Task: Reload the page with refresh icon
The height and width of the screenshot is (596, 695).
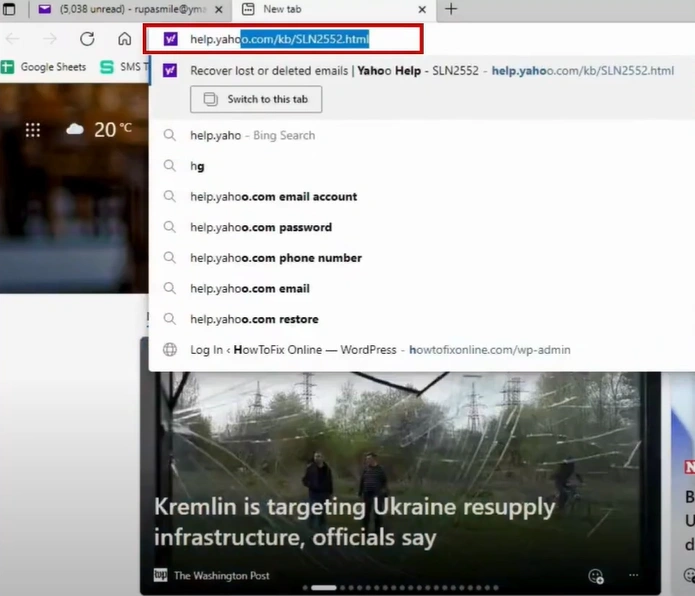Action: [87, 39]
